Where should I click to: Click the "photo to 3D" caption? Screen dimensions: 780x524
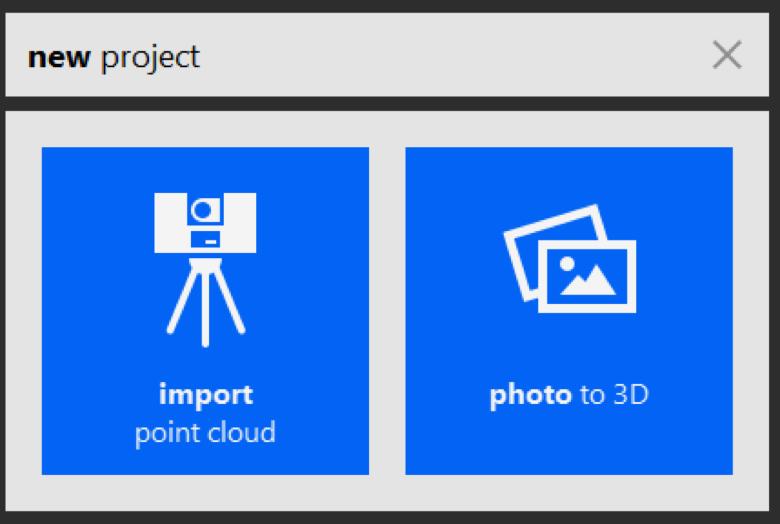(x=569, y=396)
